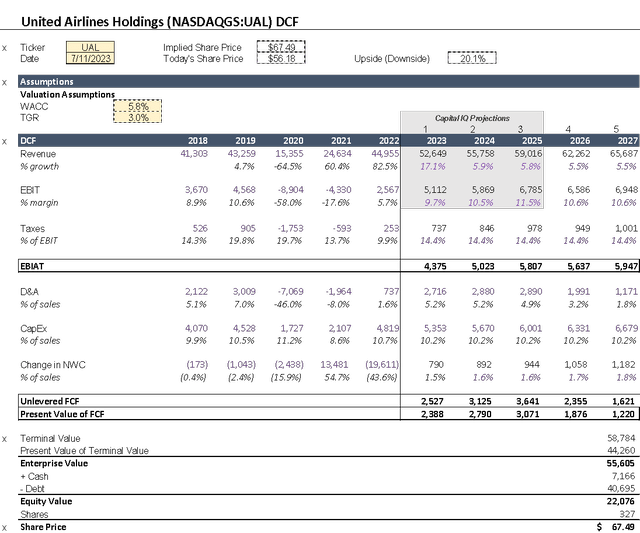
Task: Click the $56.18 Today's Share Price cell
Action: click(281, 58)
